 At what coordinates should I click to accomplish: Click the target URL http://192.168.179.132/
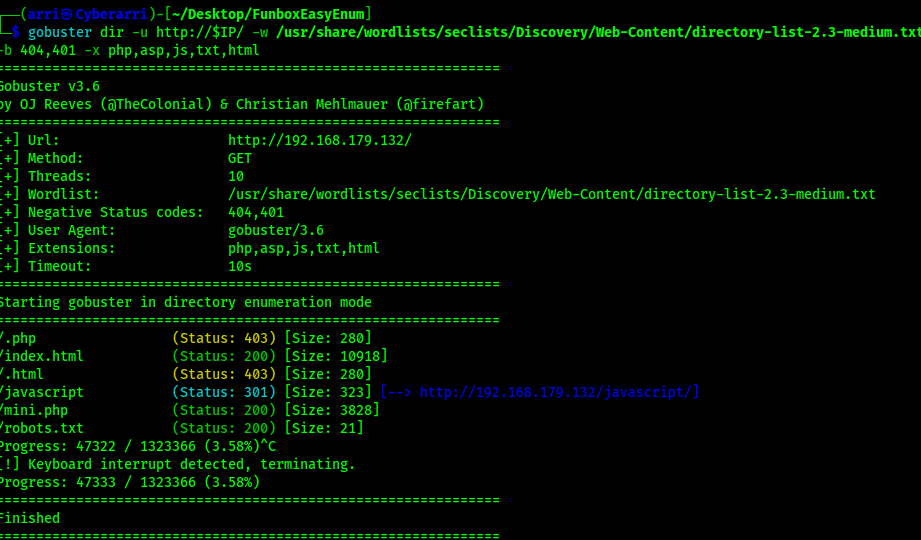319,140
